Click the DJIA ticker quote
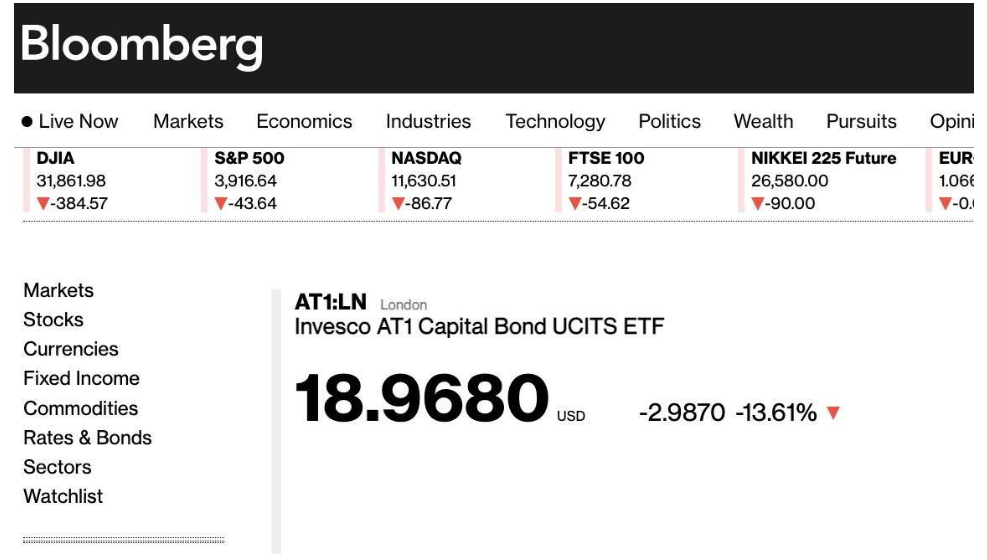This screenshot has width=987, height=560. [x=71, y=181]
